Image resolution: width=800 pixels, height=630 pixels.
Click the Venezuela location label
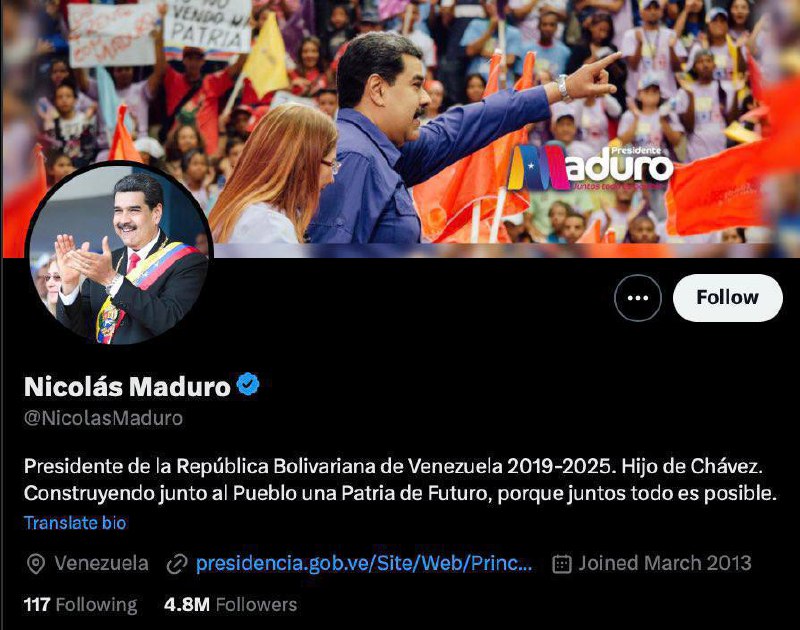(x=102, y=563)
